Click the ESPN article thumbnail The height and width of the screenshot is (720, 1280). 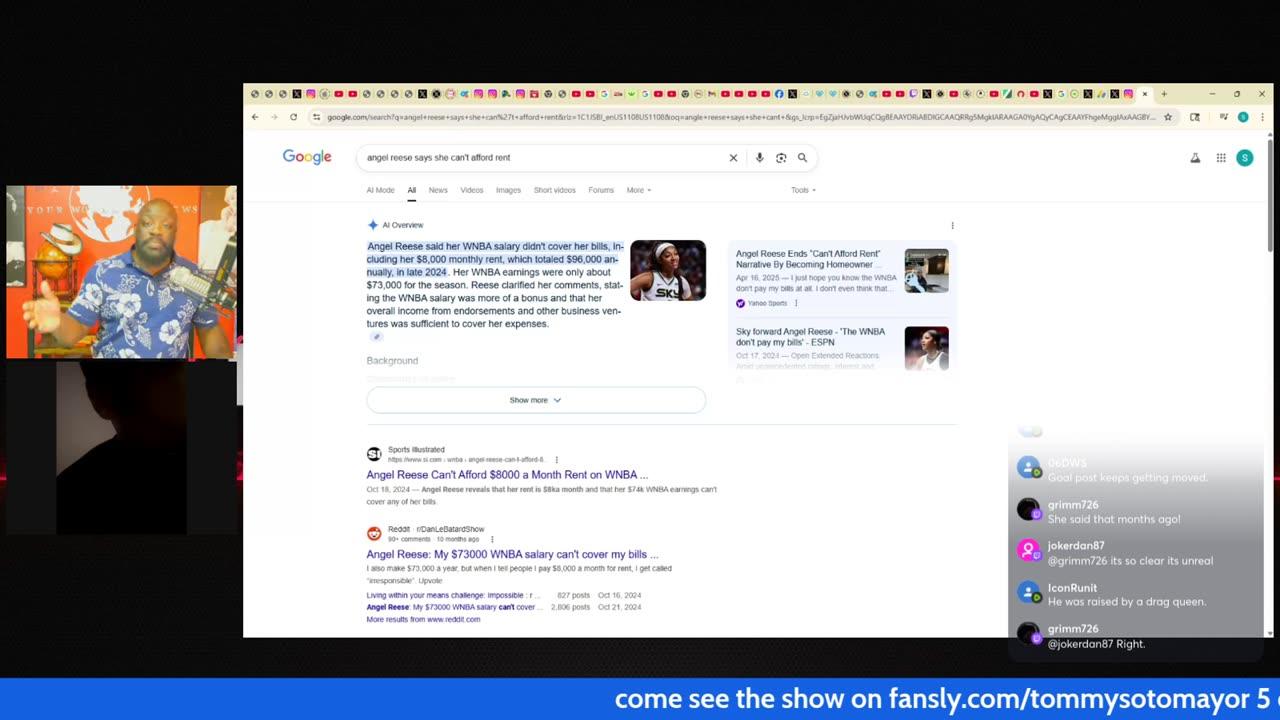point(926,348)
